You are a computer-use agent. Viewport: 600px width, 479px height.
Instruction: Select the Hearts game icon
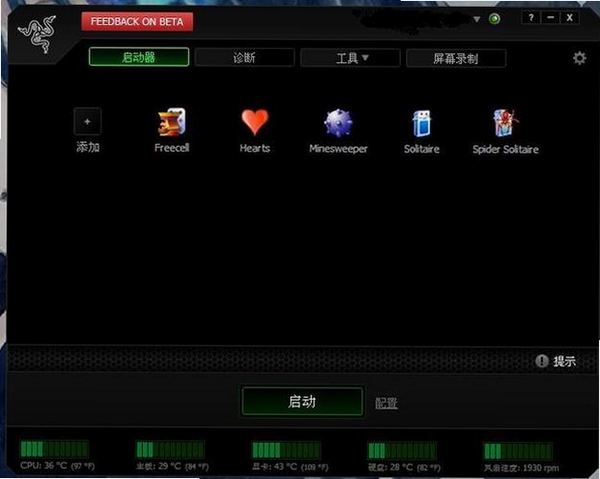[x=255, y=122]
